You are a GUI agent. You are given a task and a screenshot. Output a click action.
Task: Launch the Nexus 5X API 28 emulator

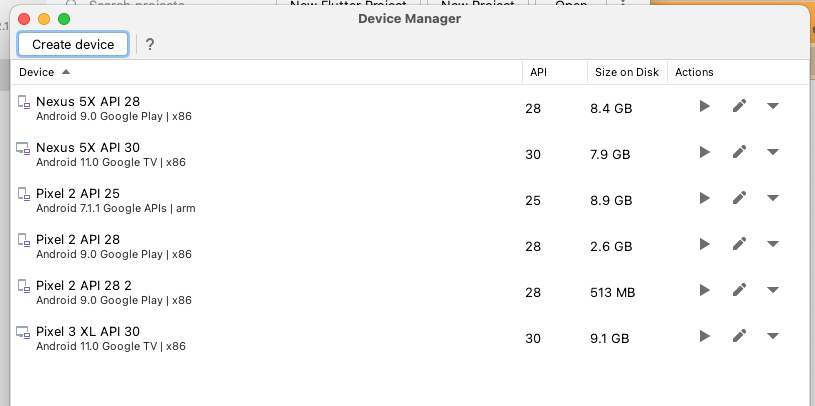[704, 106]
